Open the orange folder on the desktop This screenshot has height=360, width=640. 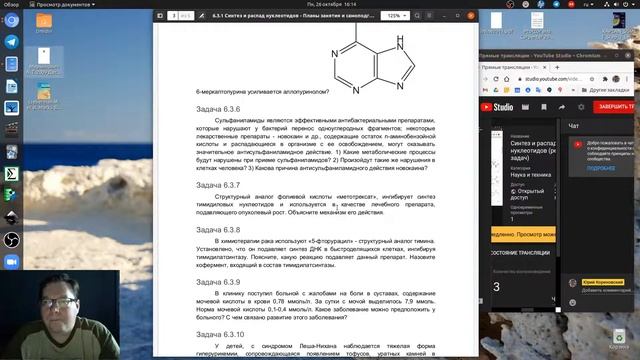click(44, 21)
